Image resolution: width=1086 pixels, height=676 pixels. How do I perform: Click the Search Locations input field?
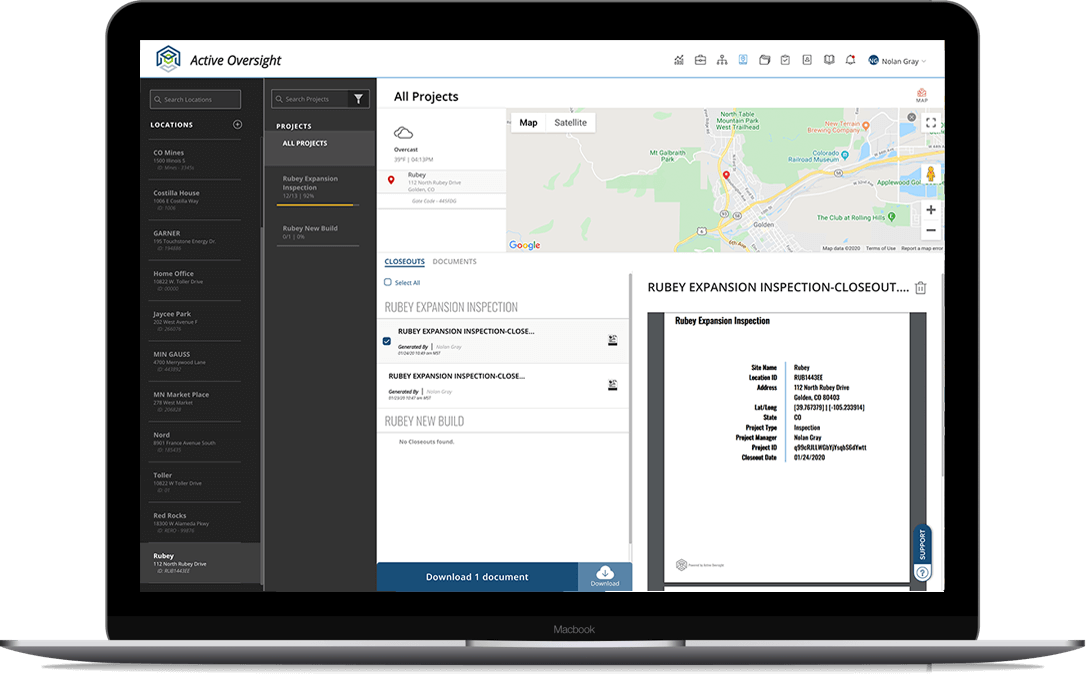[x=196, y=99]
